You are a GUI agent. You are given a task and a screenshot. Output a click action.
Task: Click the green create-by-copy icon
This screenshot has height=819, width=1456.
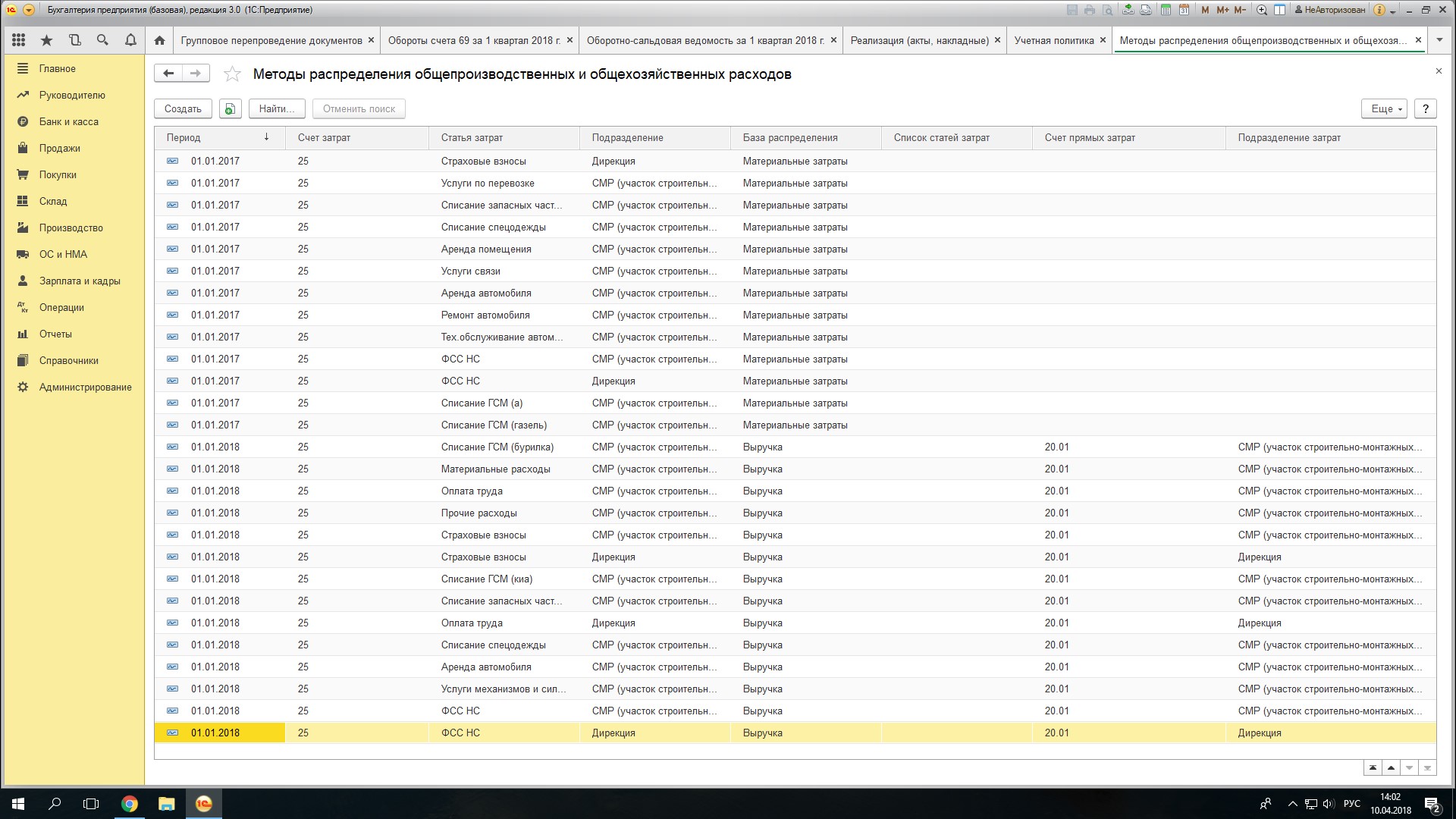click(230, 108)
